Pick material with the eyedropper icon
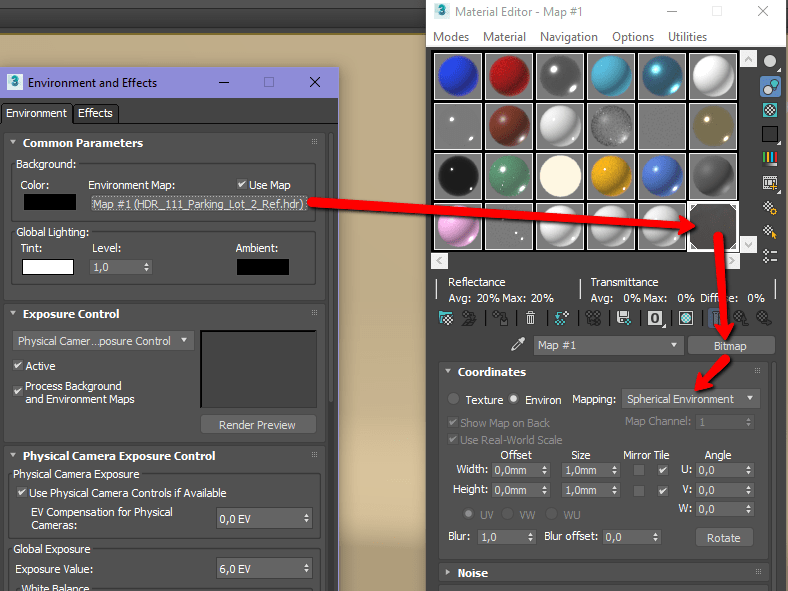 517,345
